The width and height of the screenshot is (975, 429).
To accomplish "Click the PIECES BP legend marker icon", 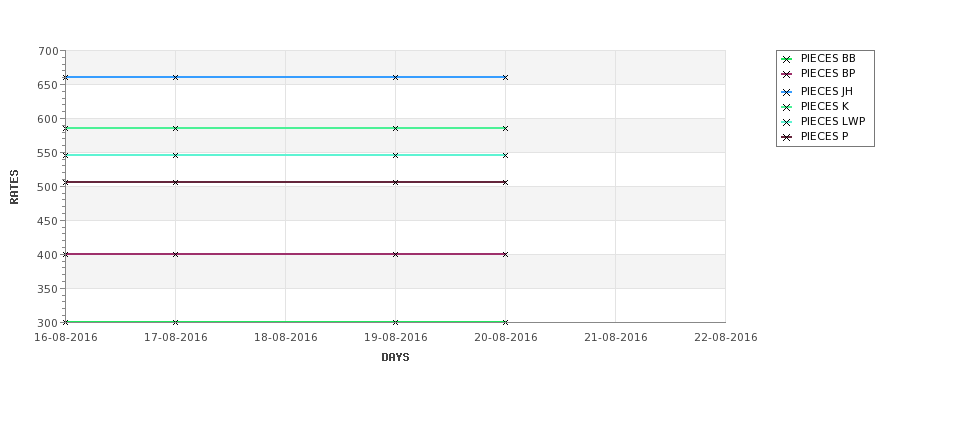I will (x=787, y=74).
